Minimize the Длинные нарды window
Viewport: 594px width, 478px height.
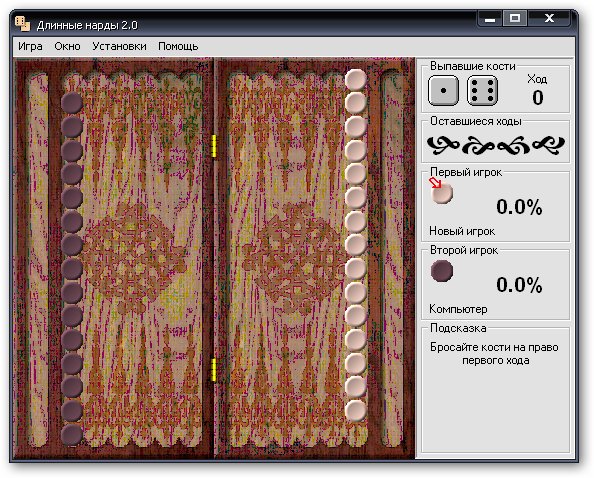[x=490, y=19]
